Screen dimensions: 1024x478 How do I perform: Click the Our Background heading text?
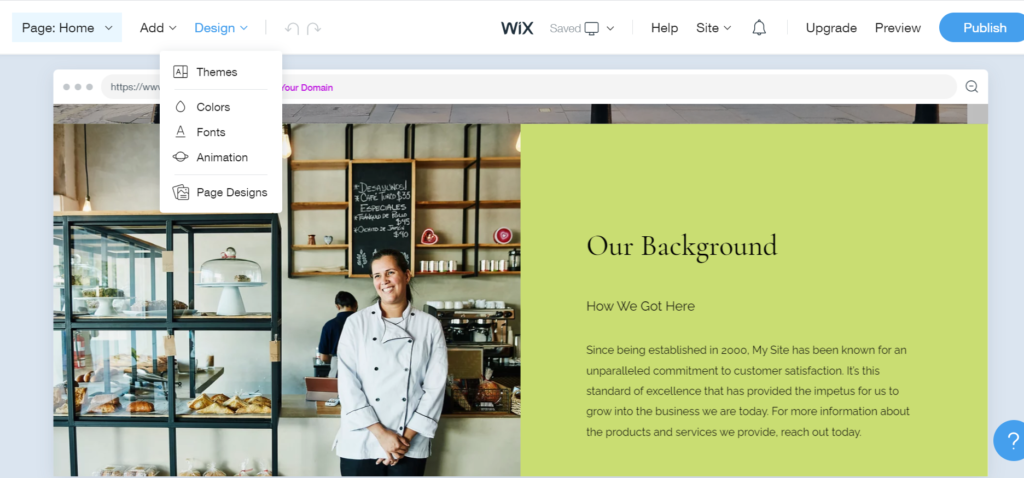(682, 246)
